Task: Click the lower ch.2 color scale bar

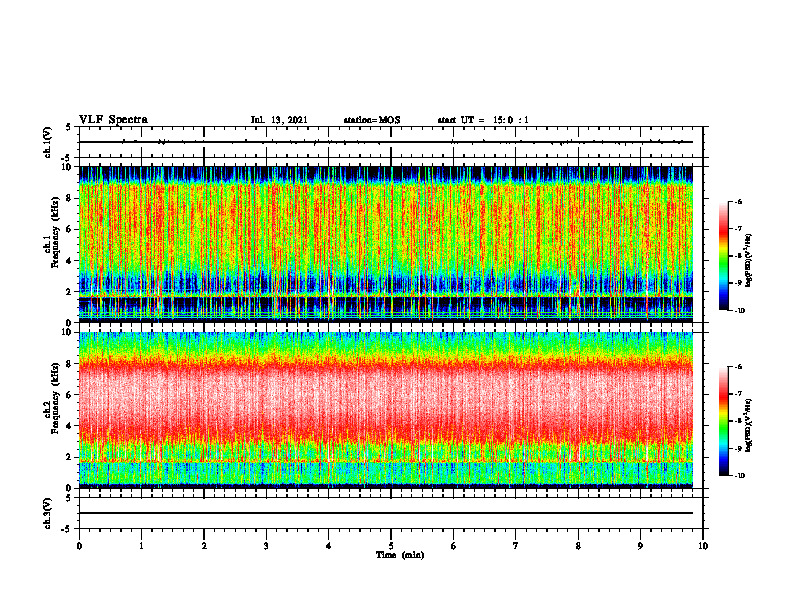Action: point(723,421)
